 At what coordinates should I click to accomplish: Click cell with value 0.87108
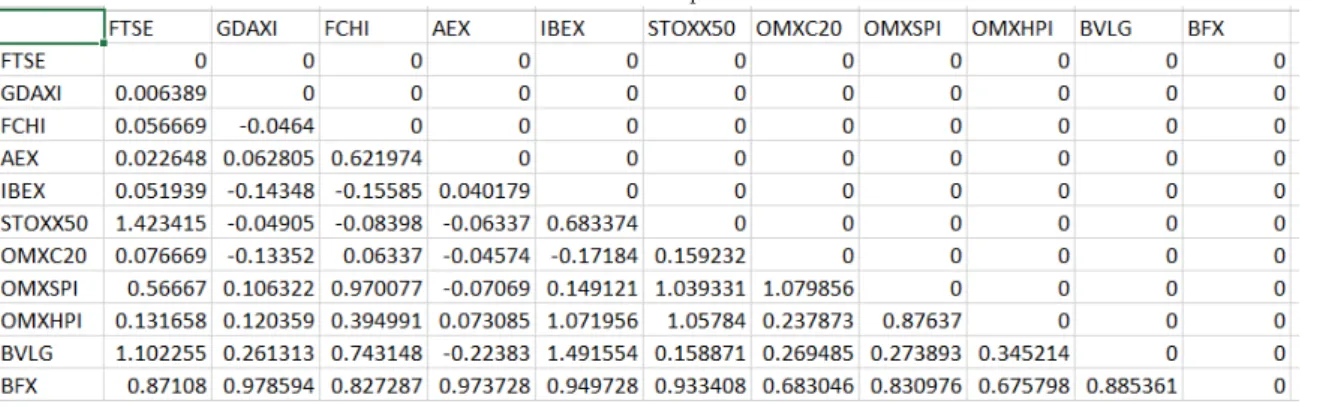[159, 385]
